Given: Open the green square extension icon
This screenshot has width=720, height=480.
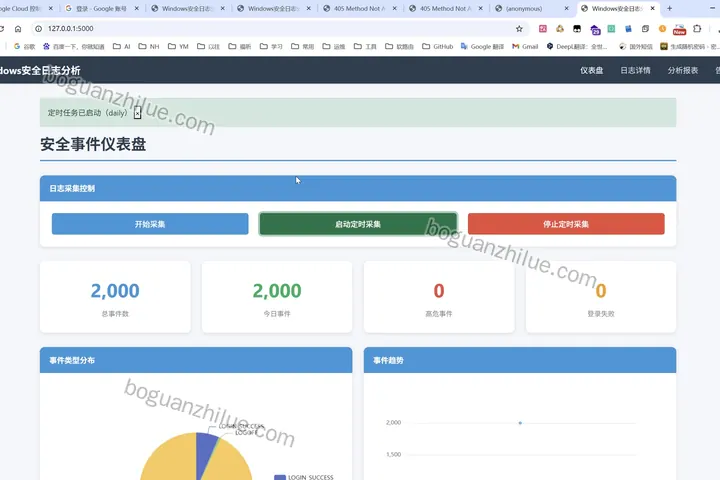Looking at the screenshot, I should point(611,28).
